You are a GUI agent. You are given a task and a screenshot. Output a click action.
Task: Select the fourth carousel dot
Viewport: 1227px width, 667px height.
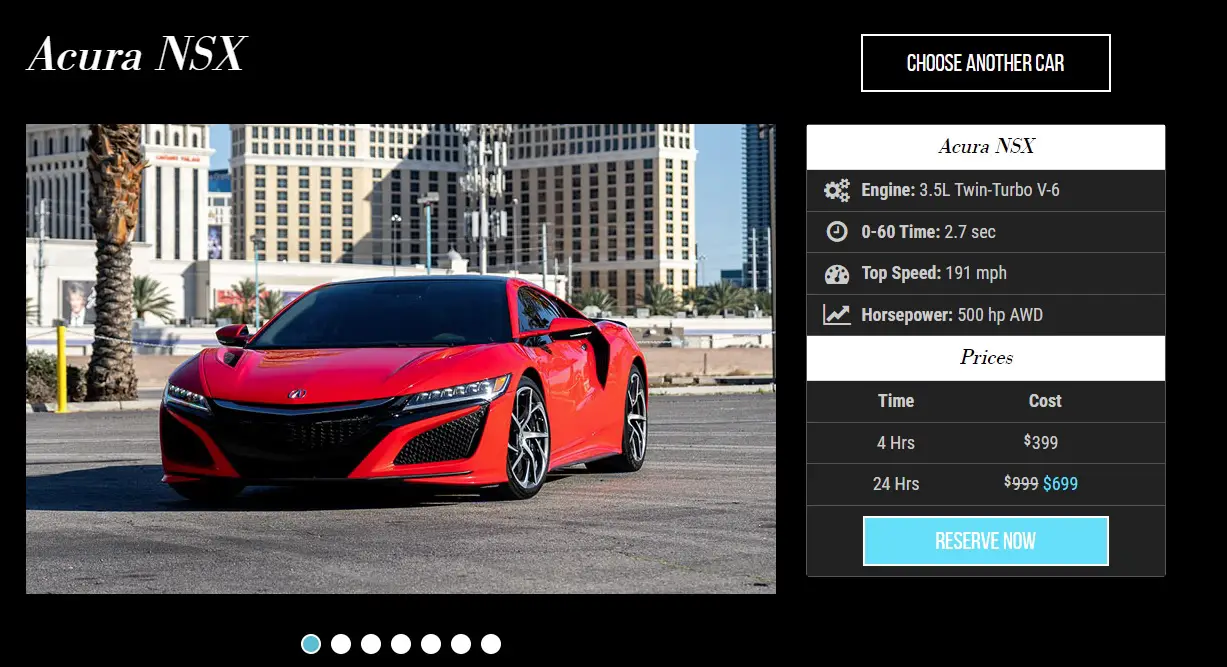(401, 644)
